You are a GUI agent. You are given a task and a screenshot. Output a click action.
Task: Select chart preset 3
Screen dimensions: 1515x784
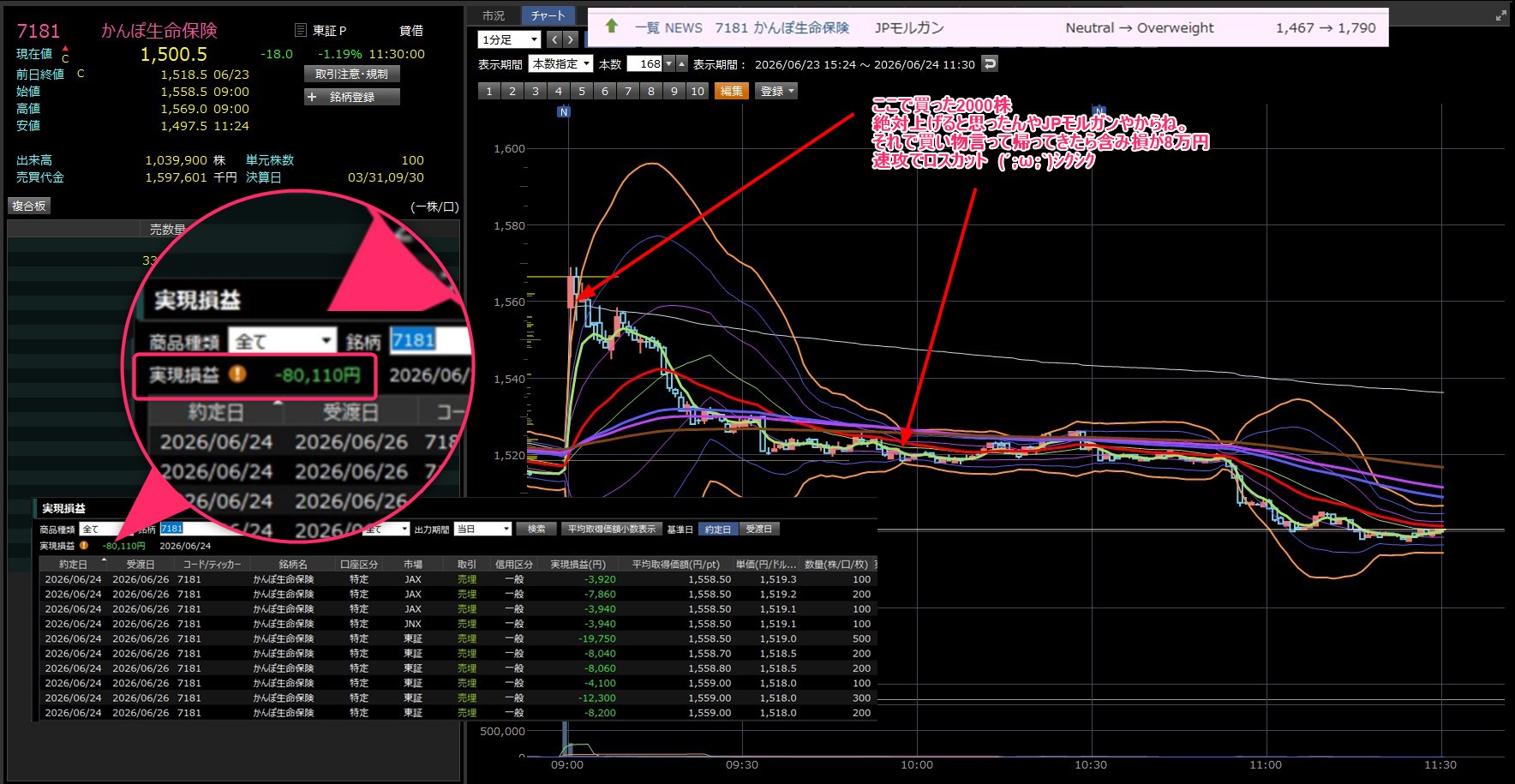pyautogui.click(x=536, y=91)
